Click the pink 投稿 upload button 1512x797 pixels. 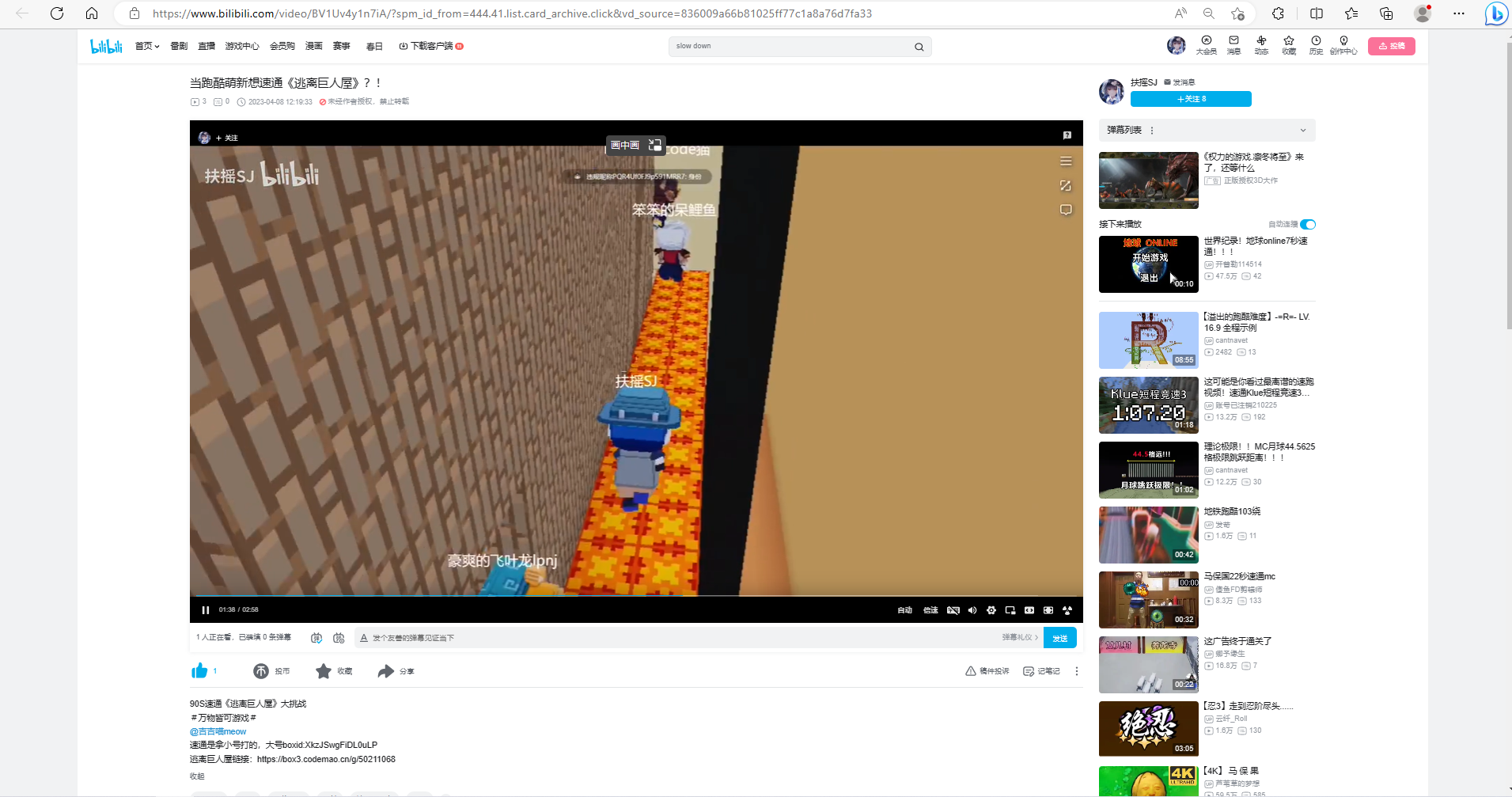click(x=1392, y=46)
